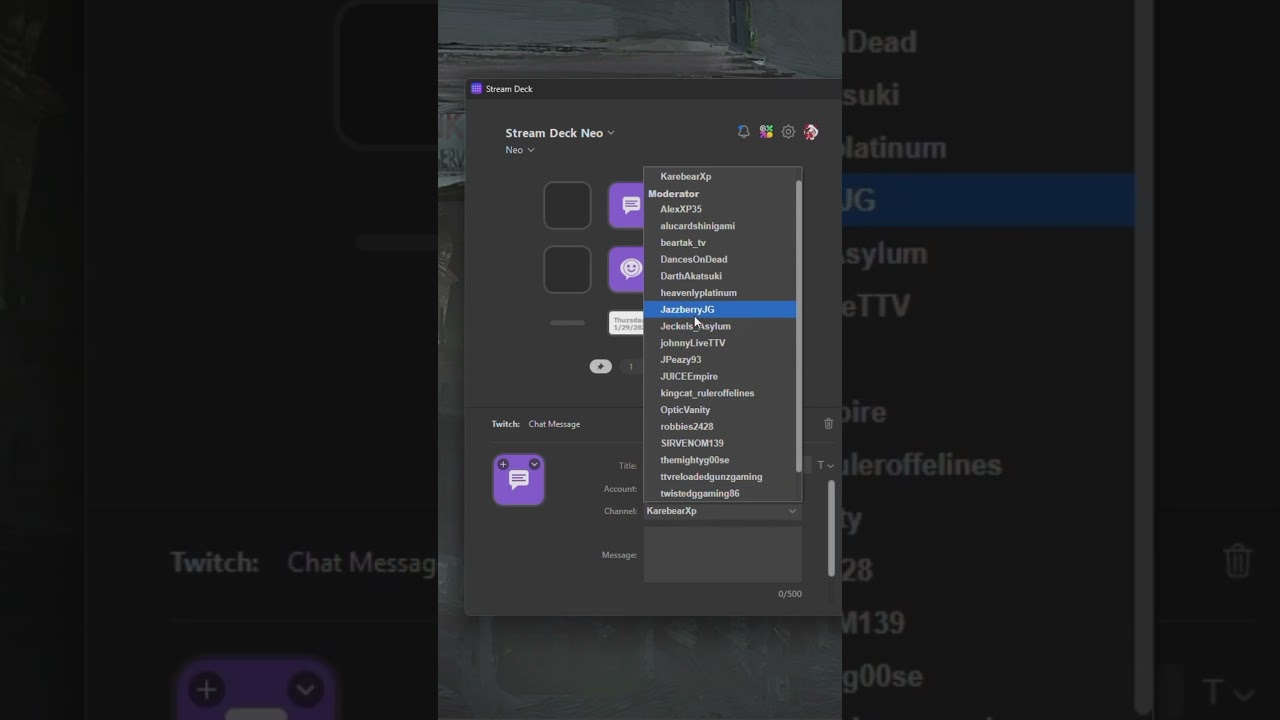This screenshot has height=720, width=1280.
Task: Select the purple smiley emote chat key
Action: click(x=626, y=269)
